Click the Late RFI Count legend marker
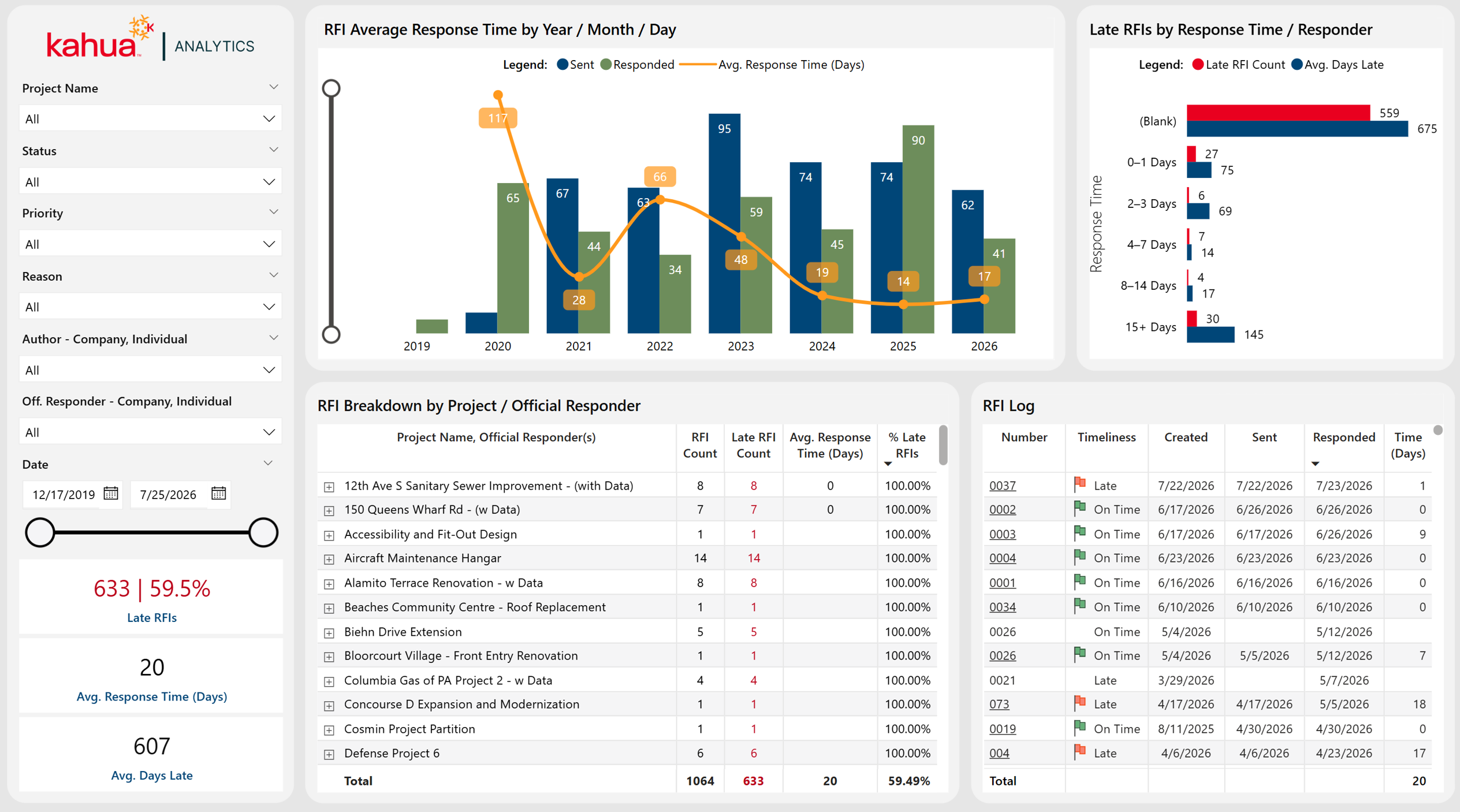Viewport: 1460px width, 812px height. (1198, 65)
